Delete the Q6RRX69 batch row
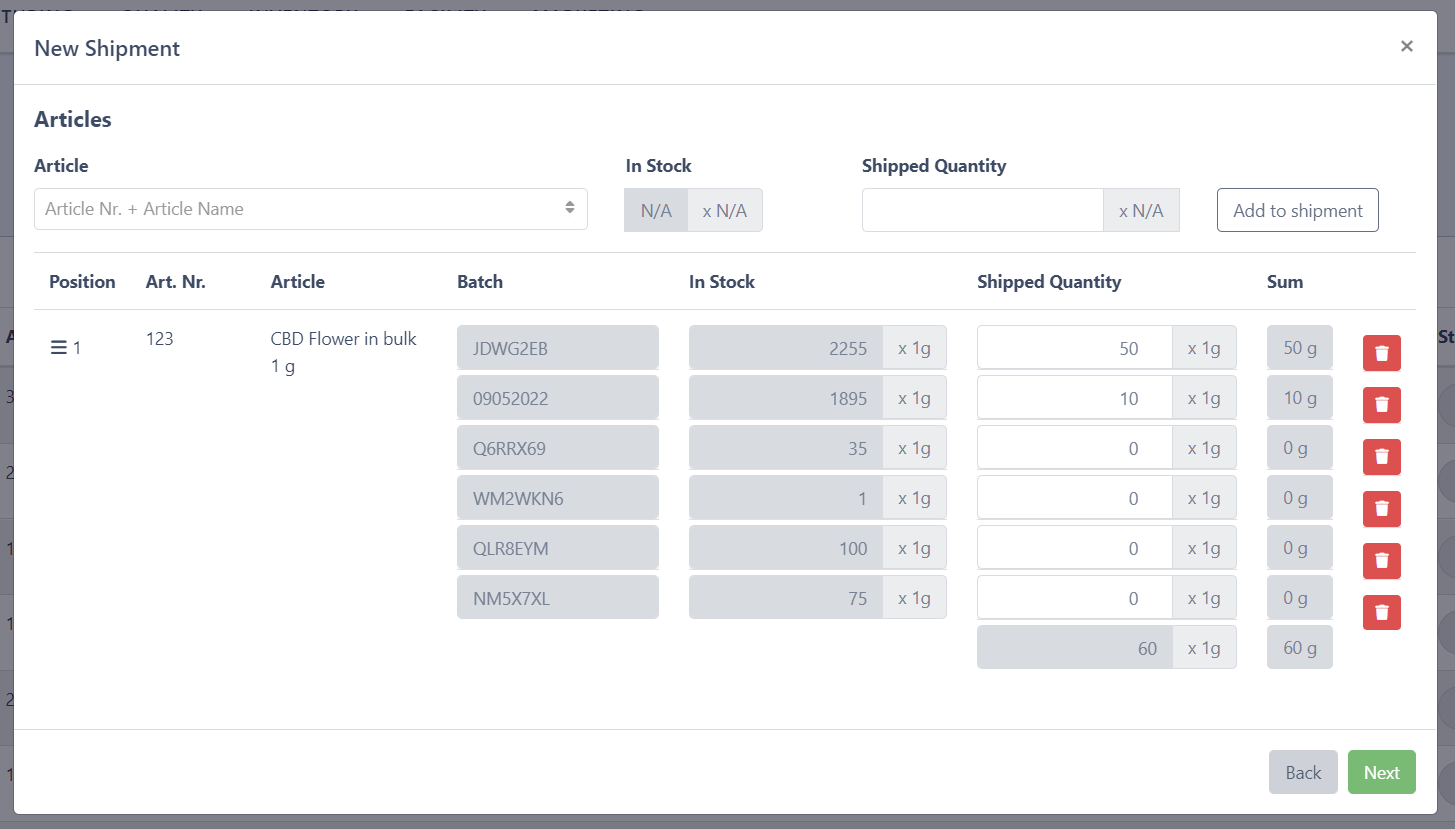The height and width of the screenshot is (829, 1455). pos(1381,457)
